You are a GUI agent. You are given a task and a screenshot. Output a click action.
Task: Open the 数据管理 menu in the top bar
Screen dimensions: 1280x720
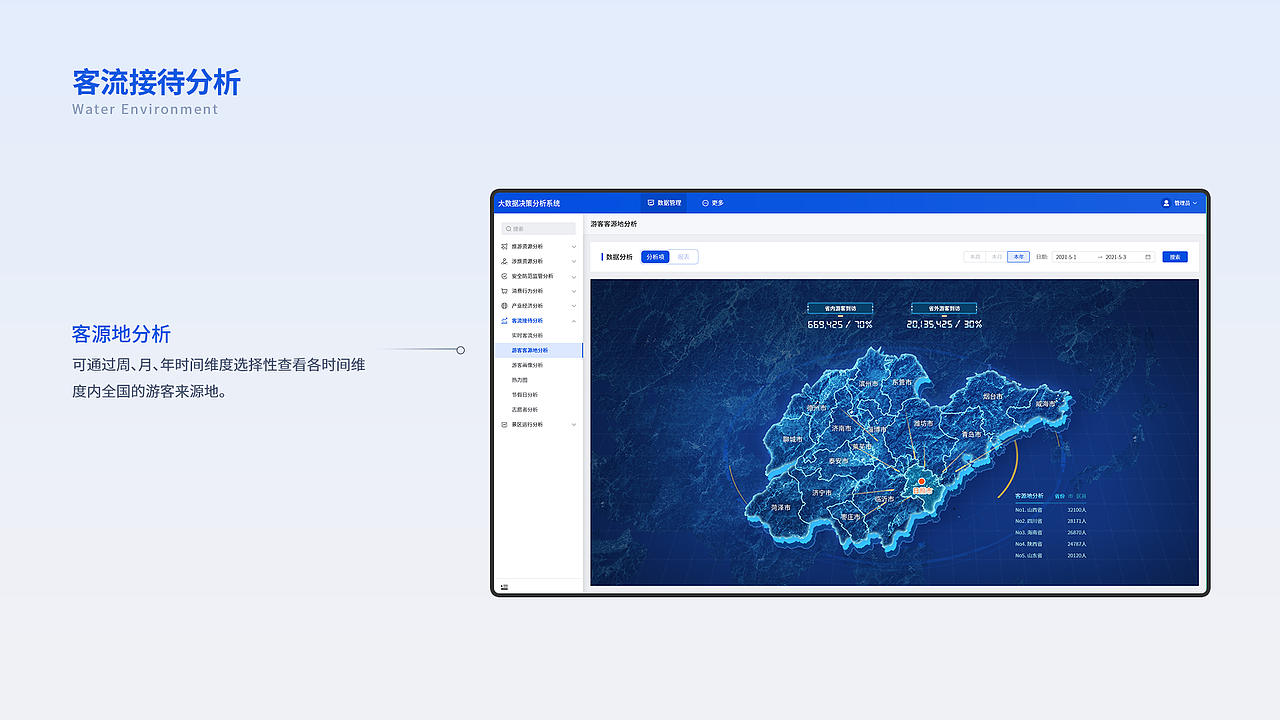pos(662,203)
